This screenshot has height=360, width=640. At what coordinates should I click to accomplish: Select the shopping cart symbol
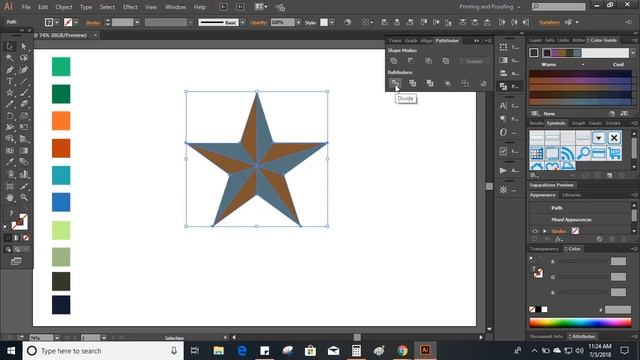[x=614, y=153]
